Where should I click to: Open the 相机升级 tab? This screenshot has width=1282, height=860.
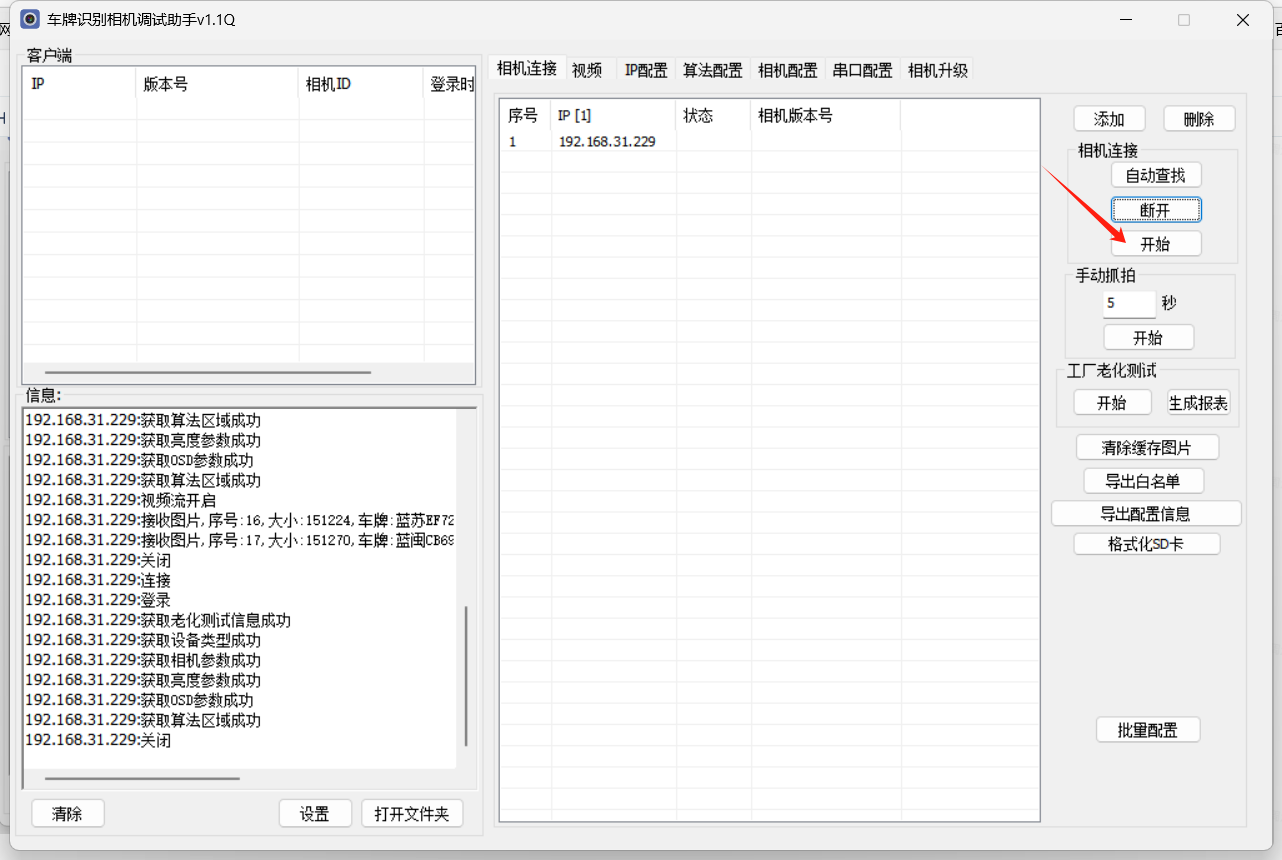[x=938, y=70]
